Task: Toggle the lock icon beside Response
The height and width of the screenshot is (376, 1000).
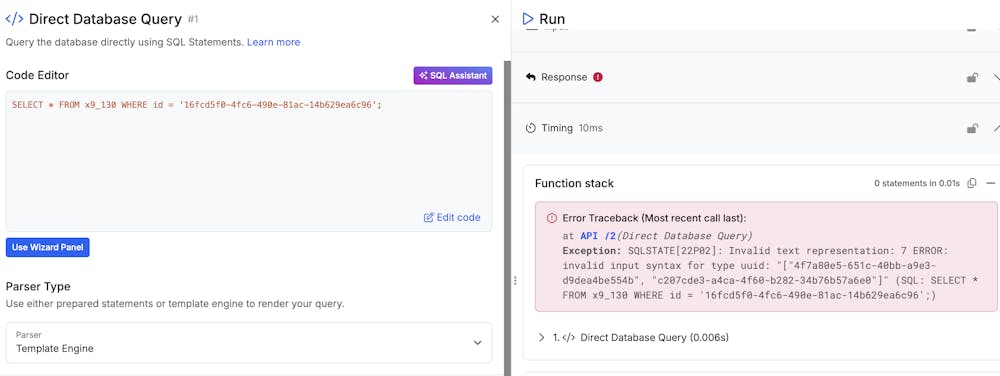Action: pos(972,77)
